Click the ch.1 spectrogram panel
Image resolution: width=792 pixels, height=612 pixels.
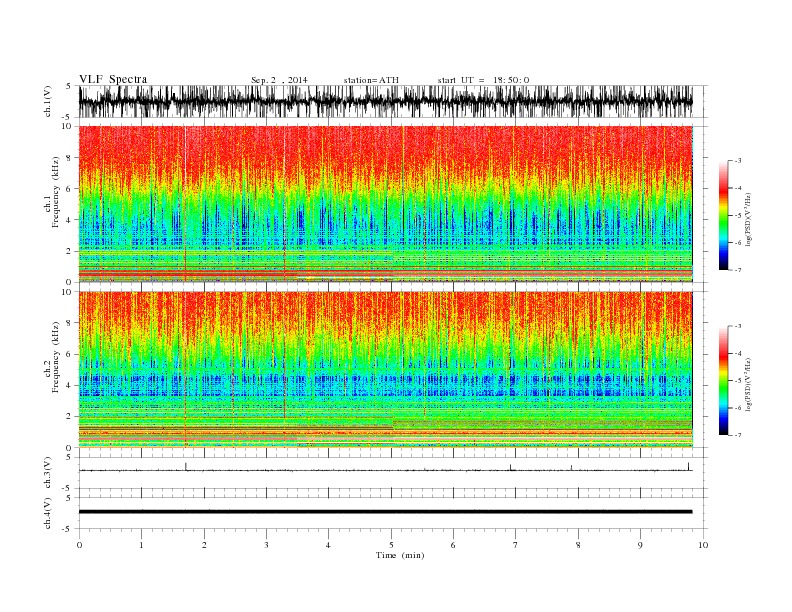tap(385, 204)
